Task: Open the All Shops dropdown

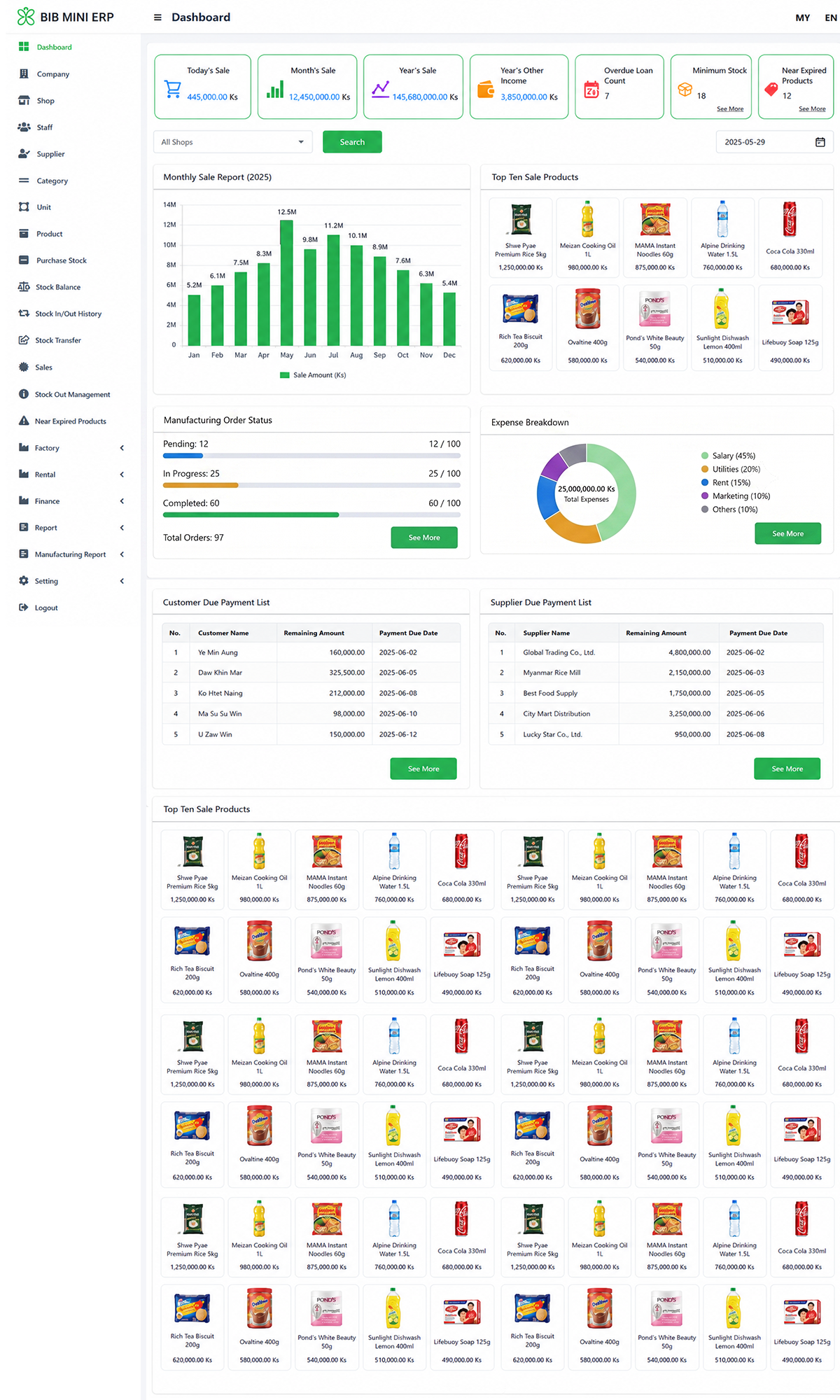Action: (233, 142)
